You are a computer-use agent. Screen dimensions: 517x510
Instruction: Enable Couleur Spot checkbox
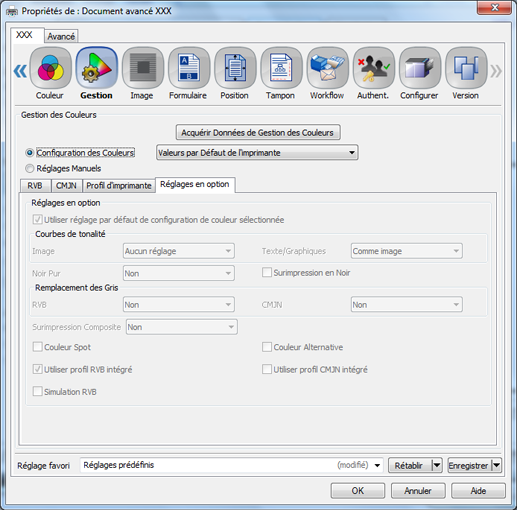pyautogui.click(x=37, y=347)
